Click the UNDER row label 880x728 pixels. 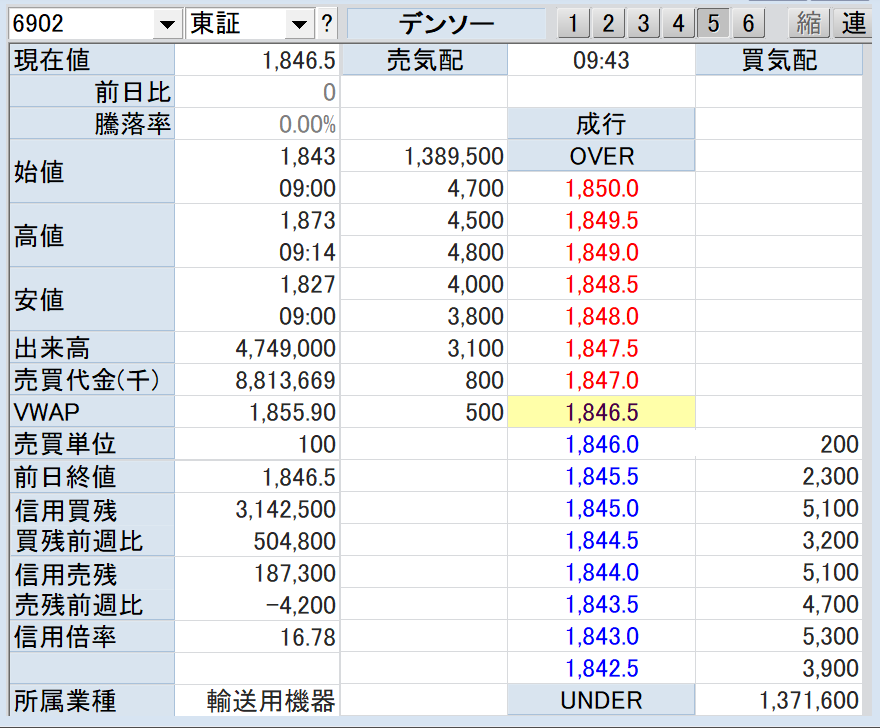[601, 701]
